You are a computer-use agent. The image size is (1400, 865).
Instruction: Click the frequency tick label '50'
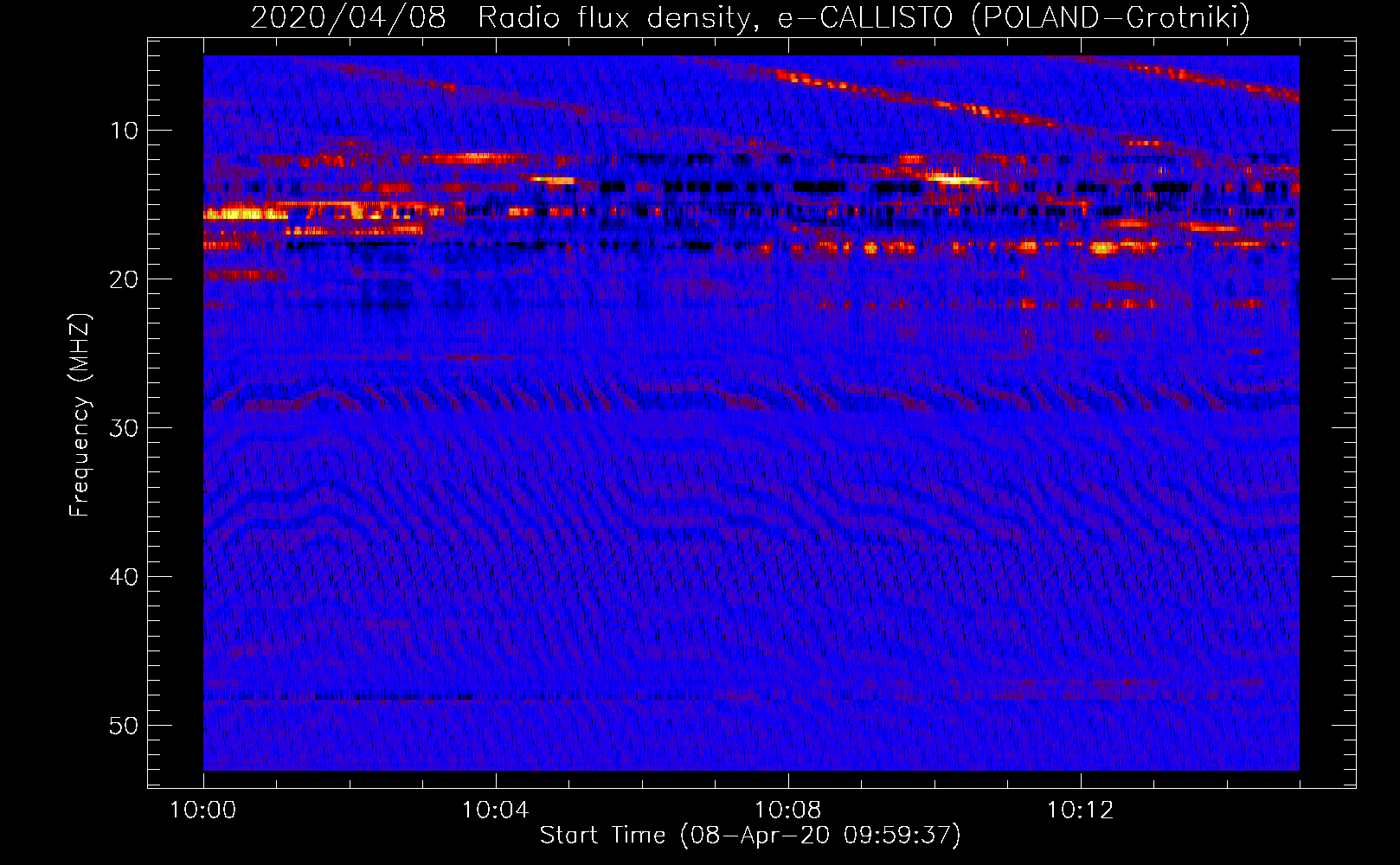coord(125,726)
